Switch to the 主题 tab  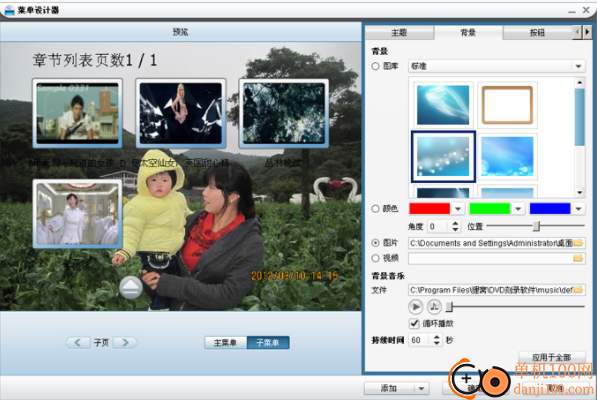click(399, 33)
